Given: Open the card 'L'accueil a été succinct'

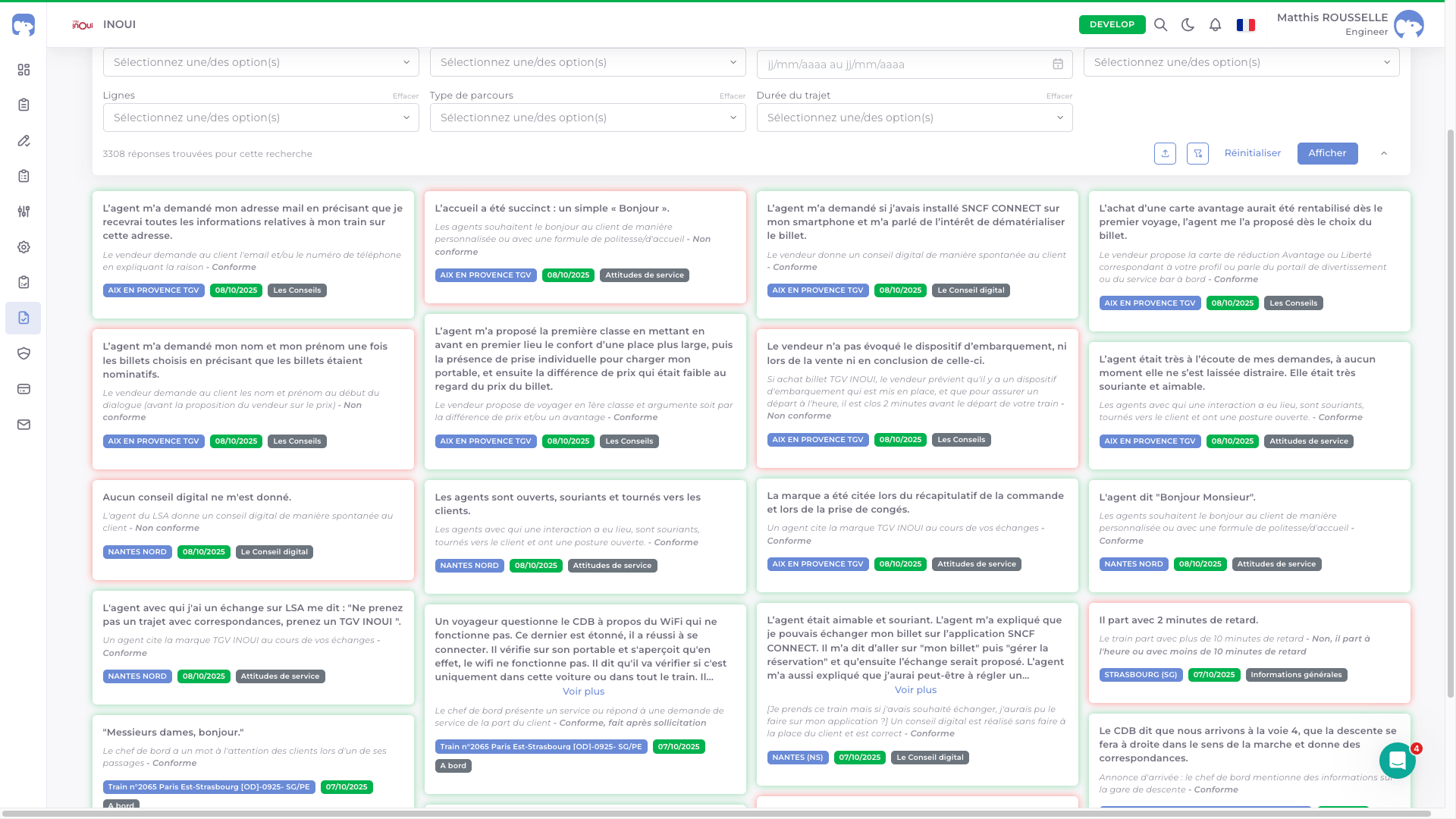Looking at the screenshot, I should (585, 247).
